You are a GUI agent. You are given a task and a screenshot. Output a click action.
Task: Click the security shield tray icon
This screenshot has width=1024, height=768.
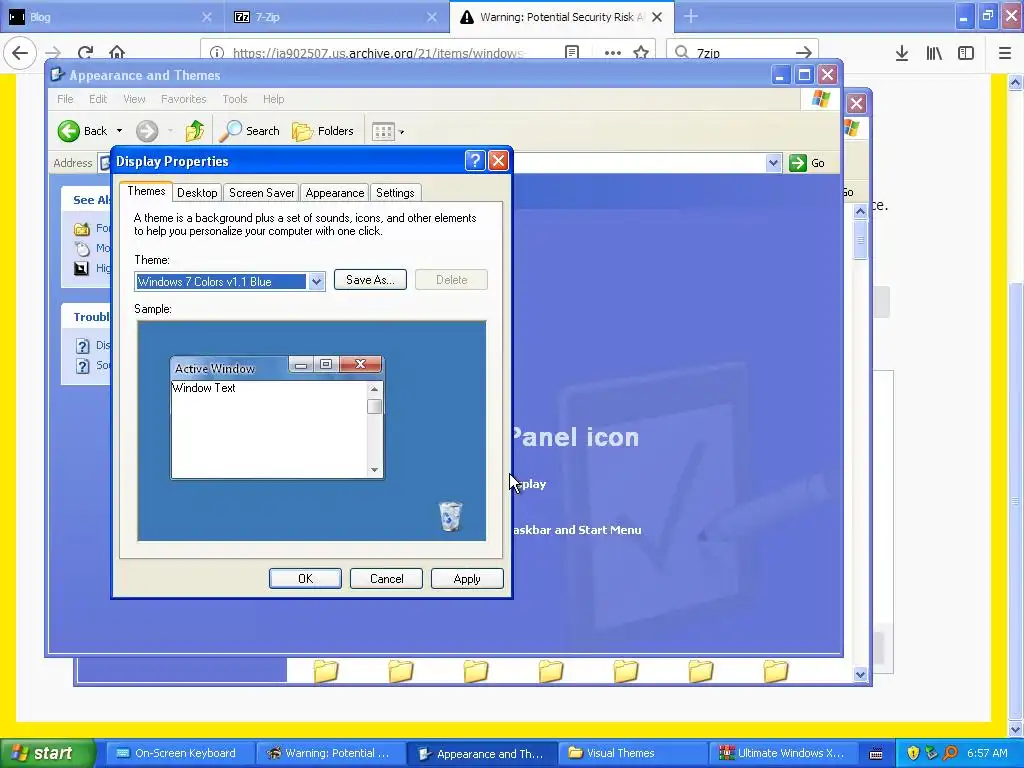pyautogui.click(x=913, y=753)
